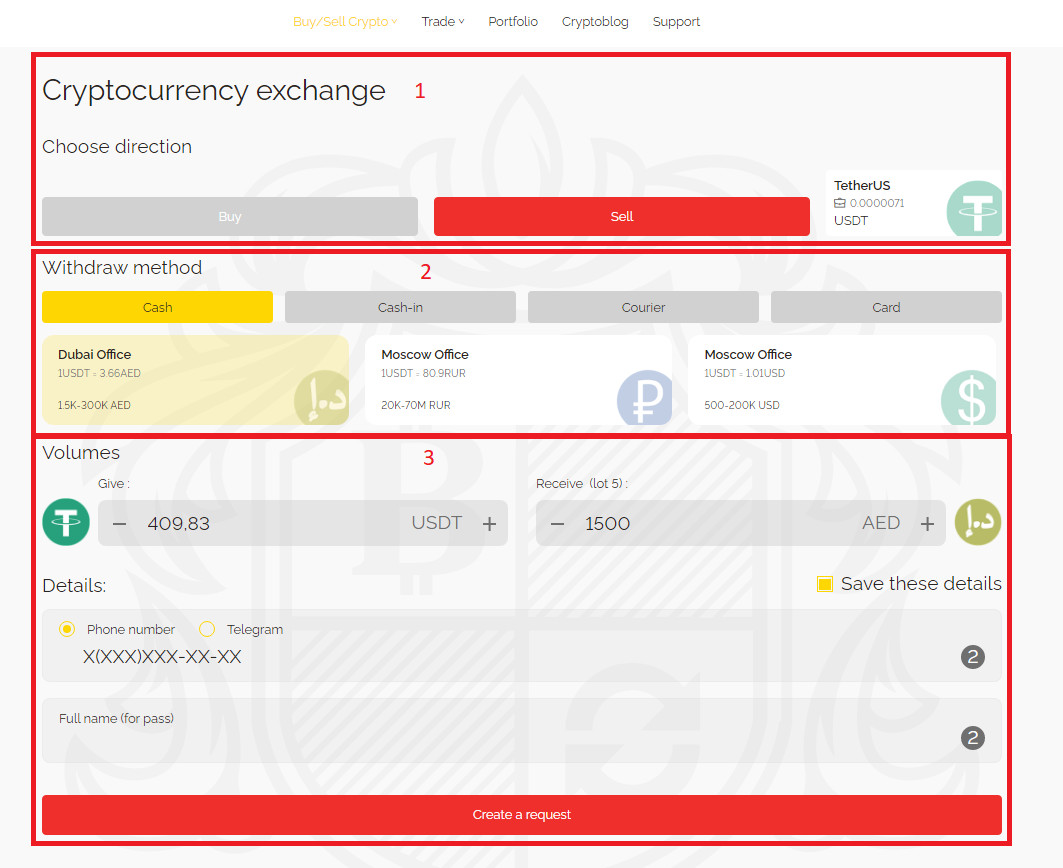Click the badge icon in phone number field
The height and width of the screenshot is (868, 1063).
click(972, 657)
